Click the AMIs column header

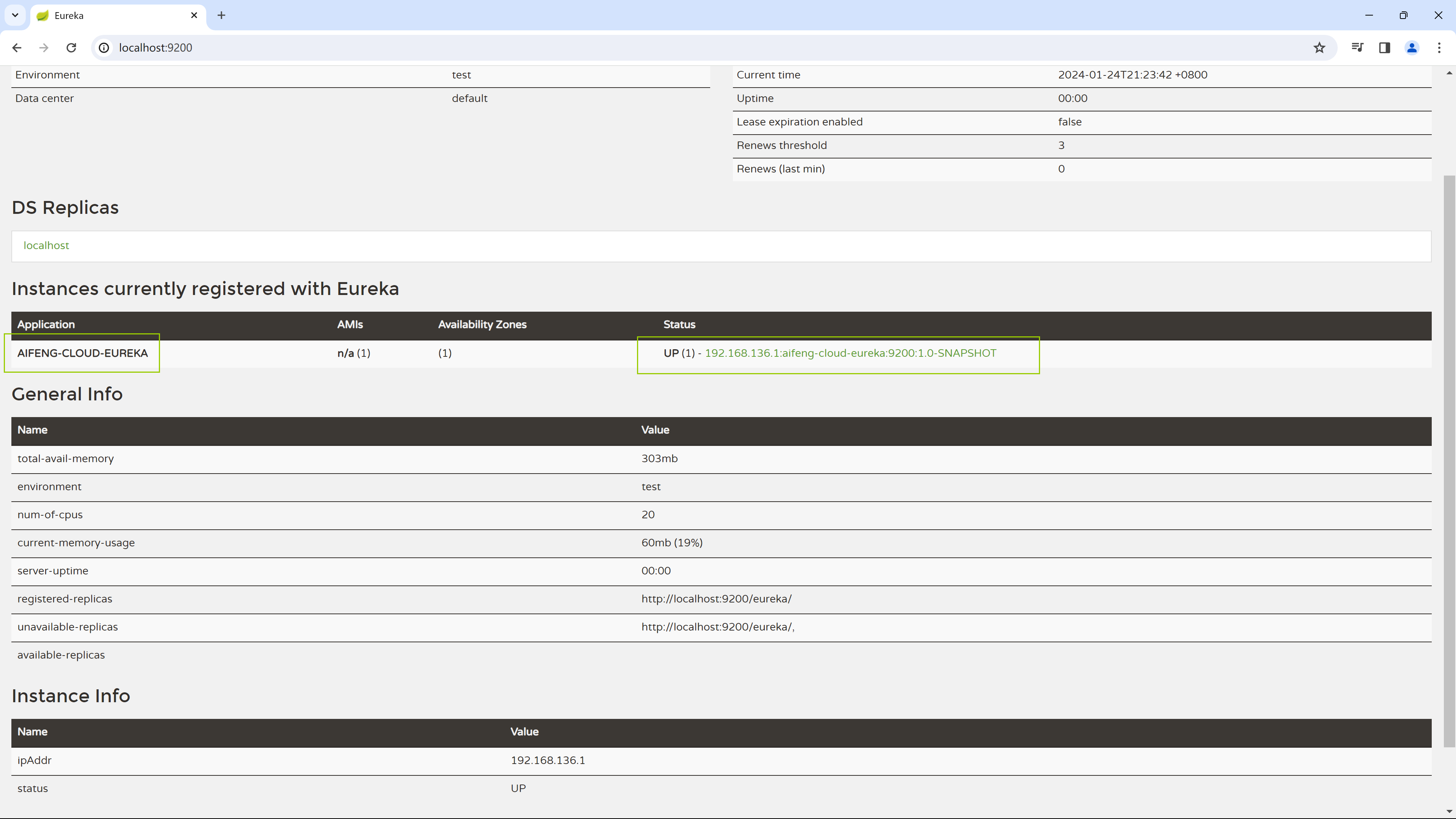pos(350,325)
